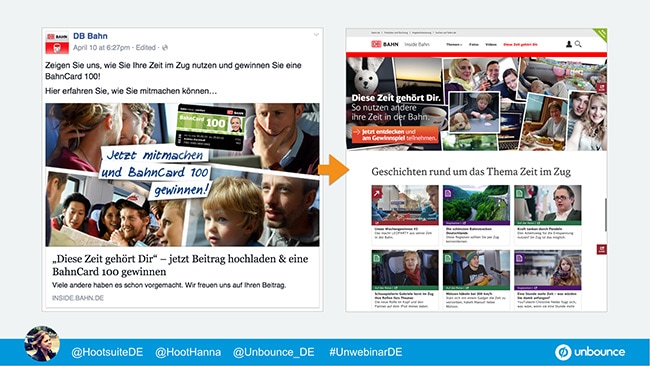Click the website's vertical scrollbar thumb
The height and width of the screenshot is (366, 650).
(x=606, y=215)
